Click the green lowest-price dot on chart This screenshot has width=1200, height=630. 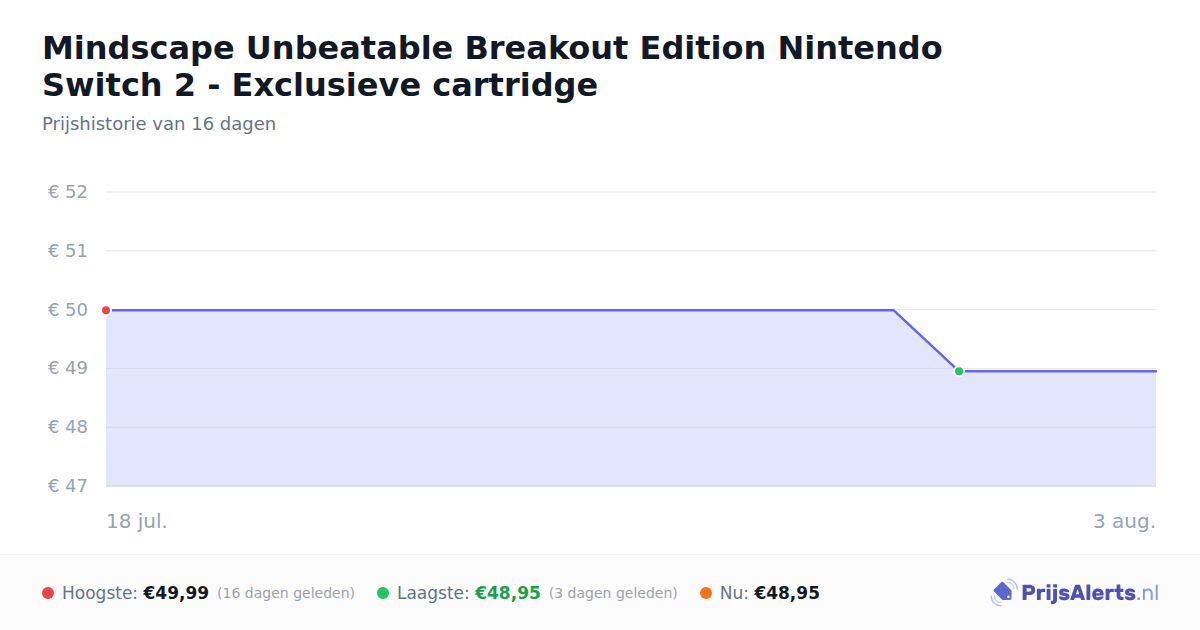click(959, 371)
